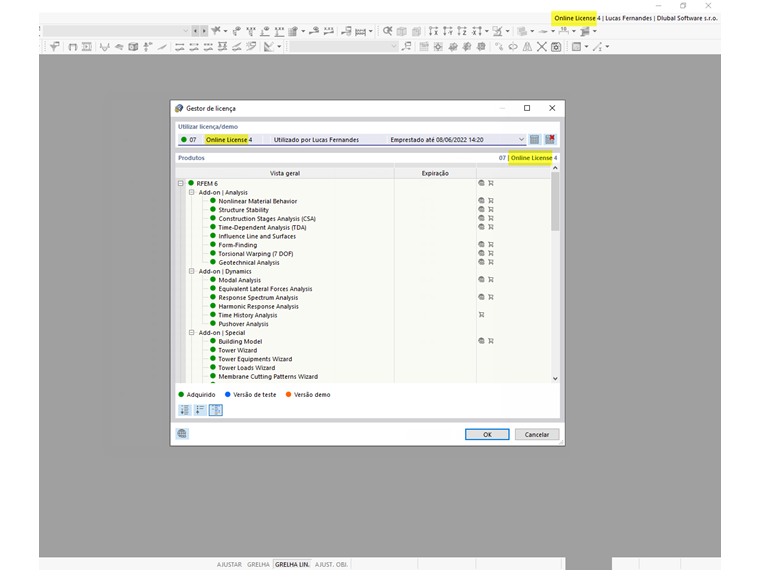The width and height of the screenshot is (760, 570).
Task: Select Structure Stability row
Action: pos(243,210)
